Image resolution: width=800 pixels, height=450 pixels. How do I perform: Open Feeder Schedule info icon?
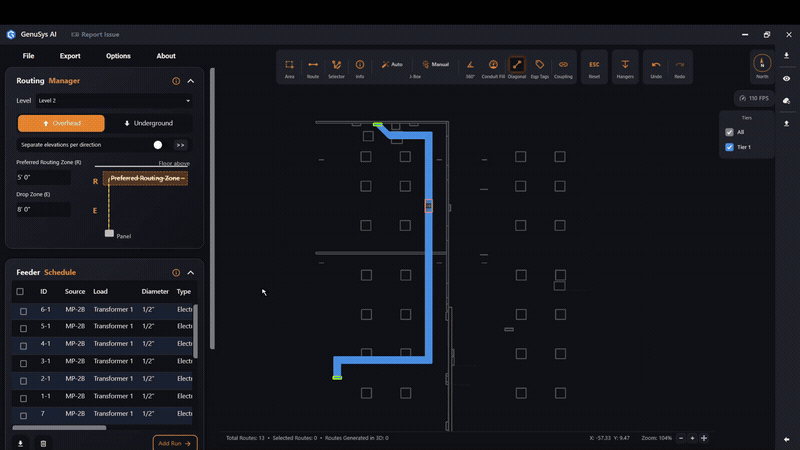coord(176,273)
